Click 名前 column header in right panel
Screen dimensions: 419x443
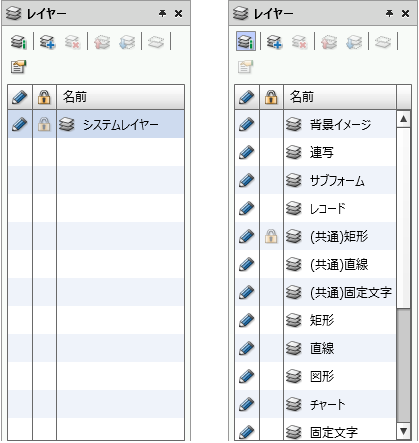tap(340, 97)
